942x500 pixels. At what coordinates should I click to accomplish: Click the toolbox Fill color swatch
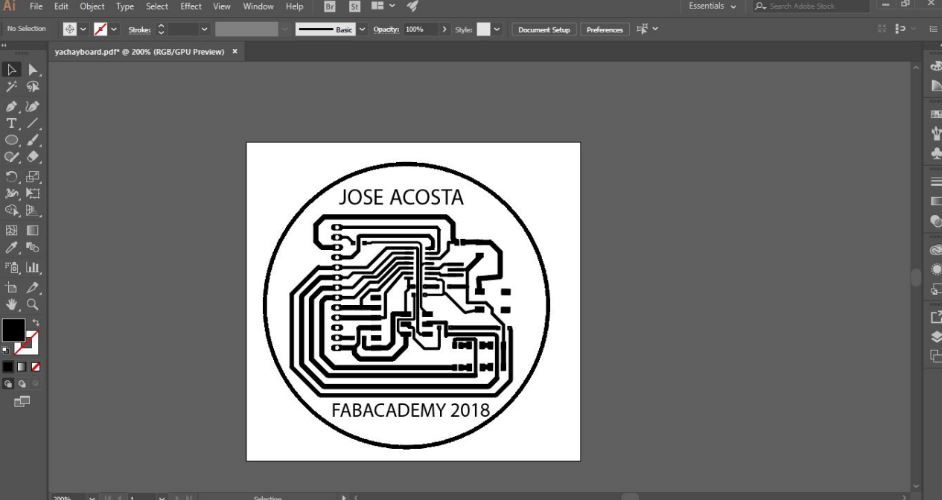tap(14, 330)
